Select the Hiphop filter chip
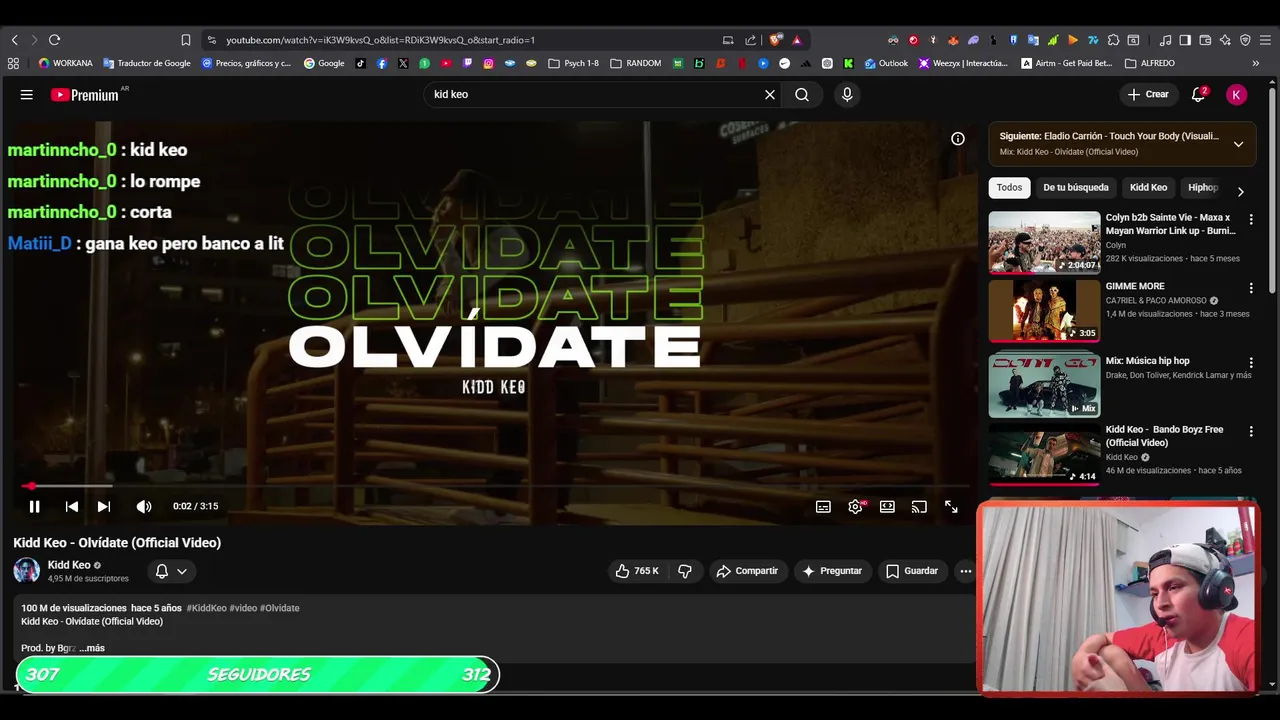 point(1202,188)
